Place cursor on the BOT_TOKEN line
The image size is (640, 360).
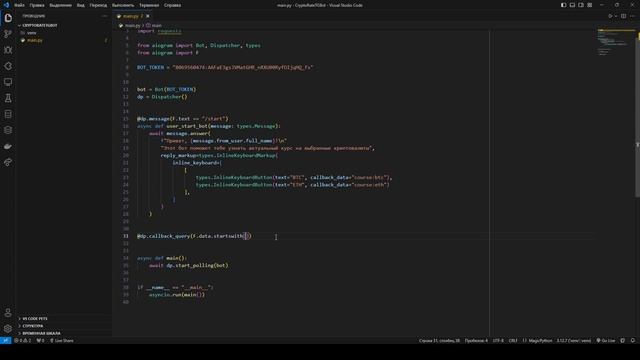[225, 67]
